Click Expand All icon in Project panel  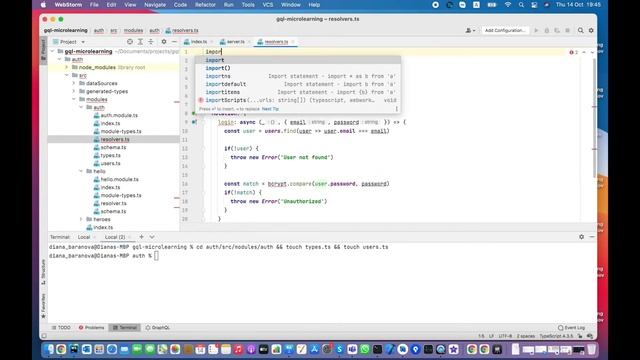[140, 42]
